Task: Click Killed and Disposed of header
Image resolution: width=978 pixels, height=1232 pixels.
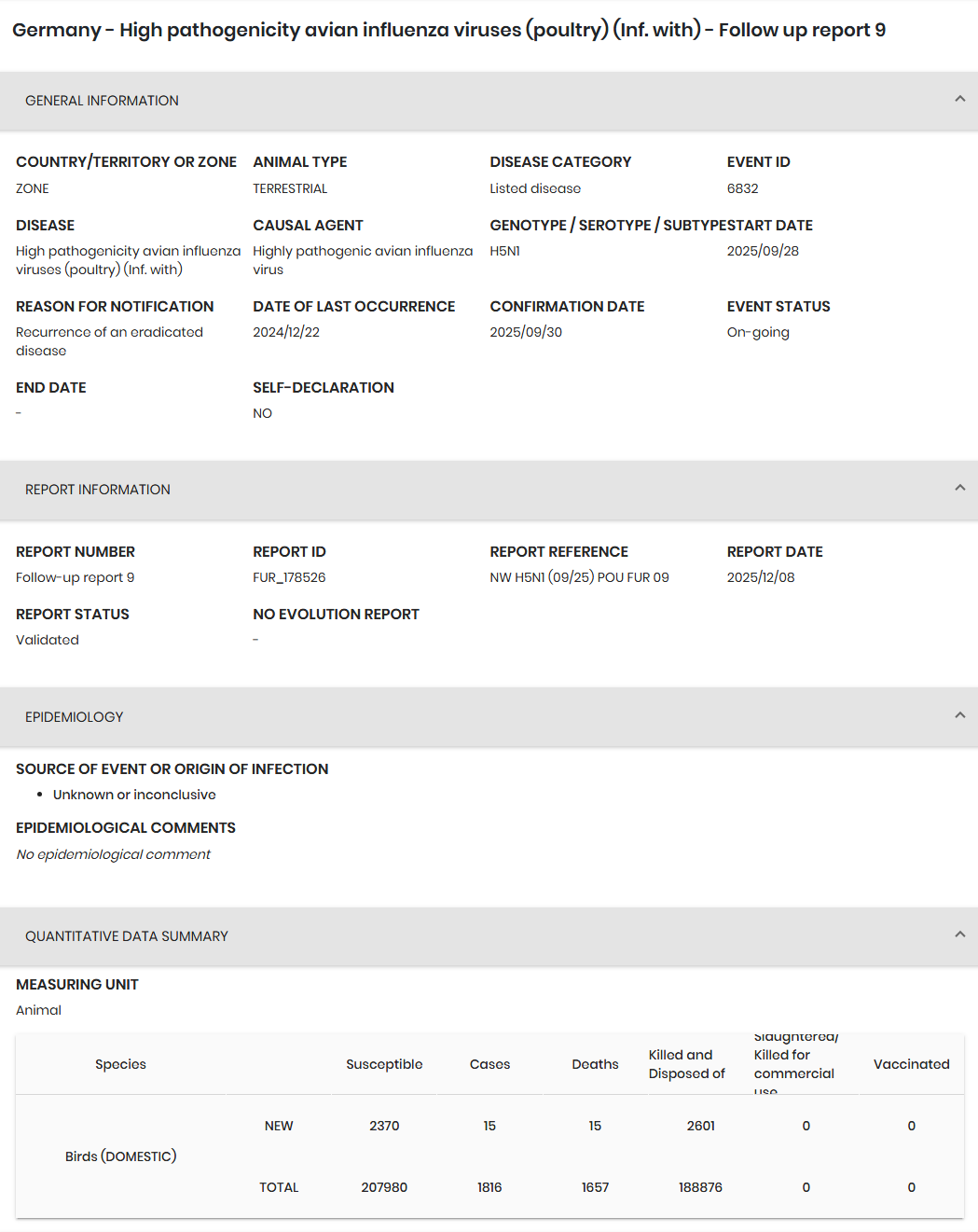Action: point(687,1064)
